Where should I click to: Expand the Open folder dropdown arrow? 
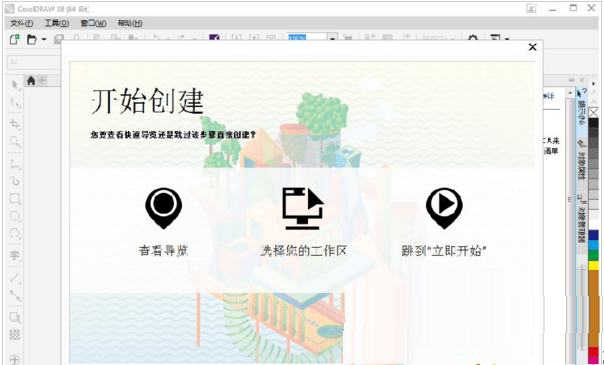coord(44,39)
